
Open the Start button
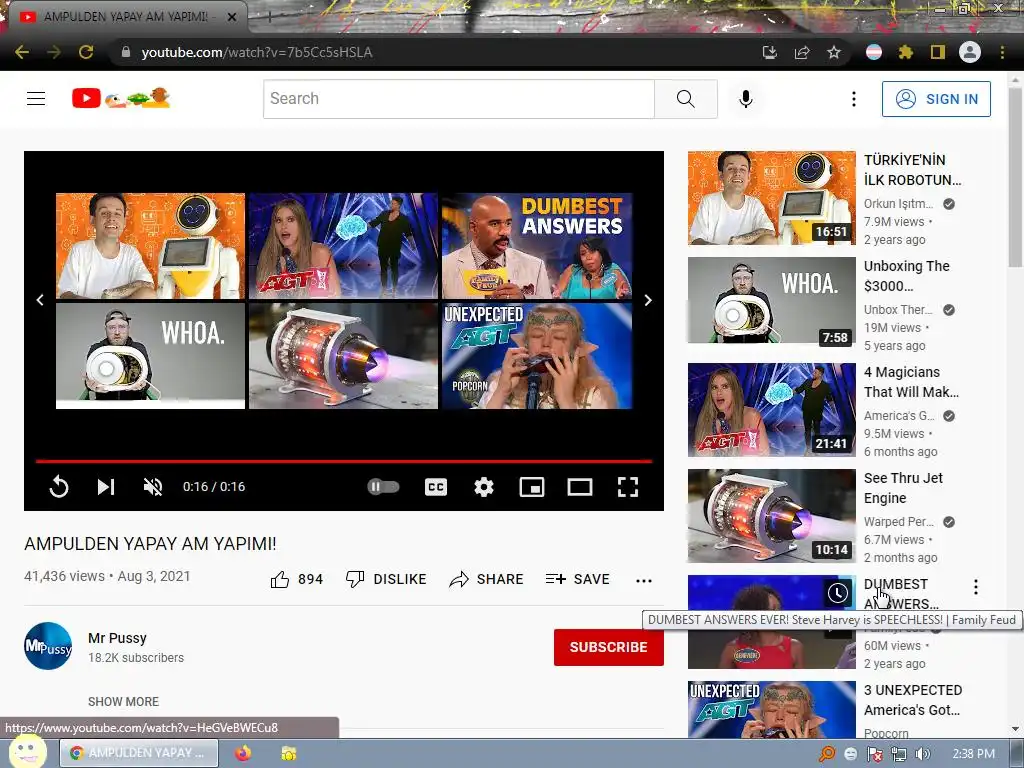27,751
